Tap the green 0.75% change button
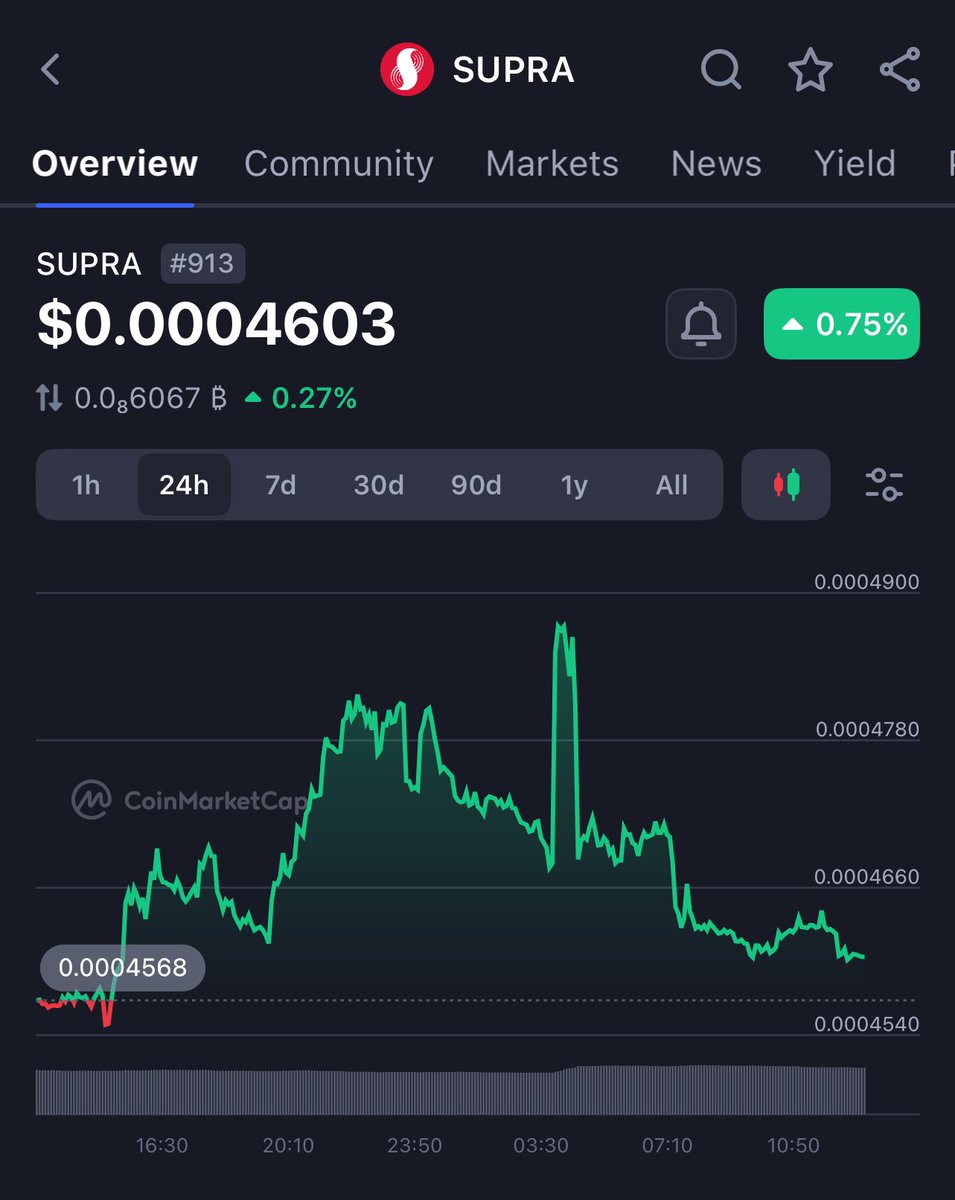This screenshot has height=1200, width=955. point(842,324)
